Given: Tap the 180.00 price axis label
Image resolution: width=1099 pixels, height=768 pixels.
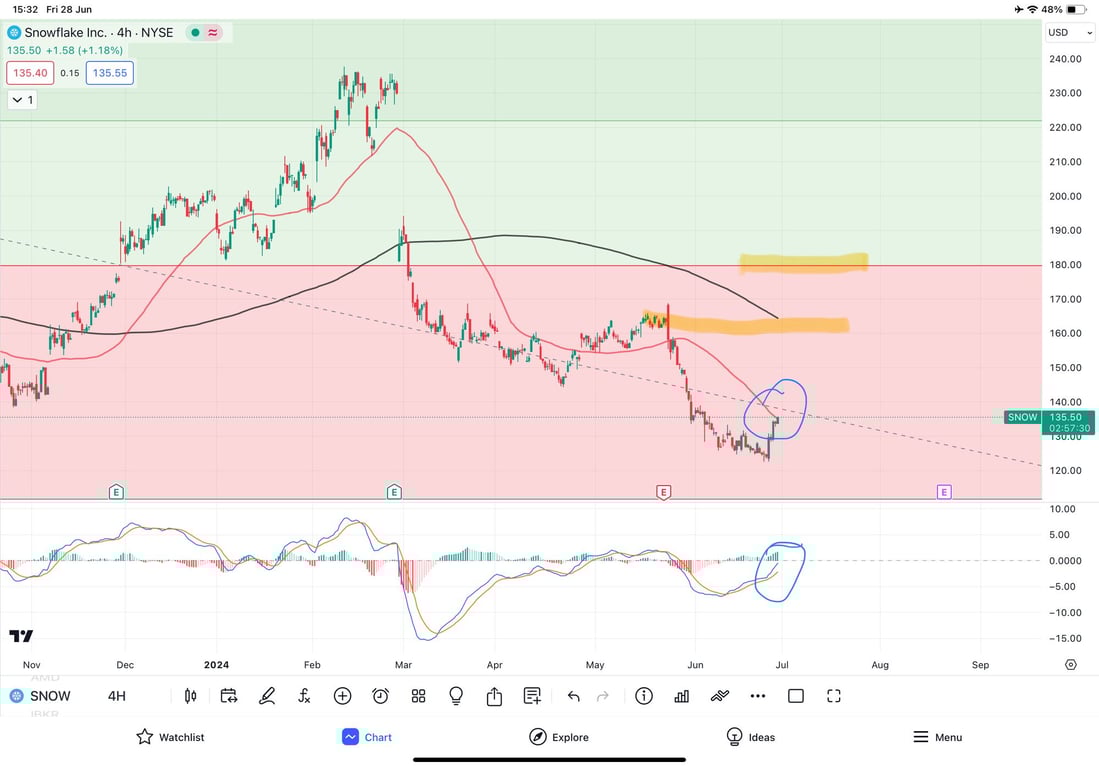Looking at the screenshot, I should 1065,265.
